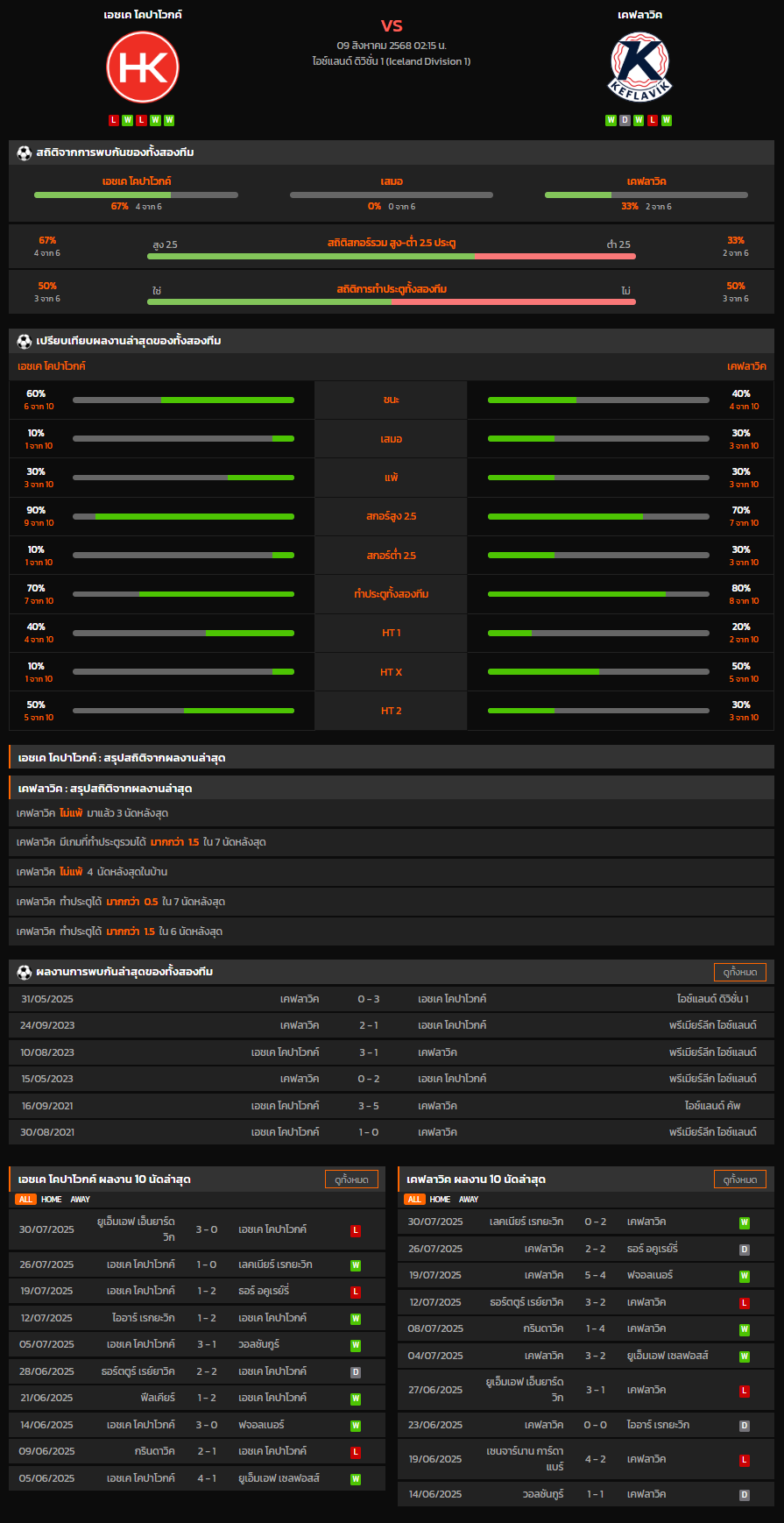Click Keflavik 33% head-to-head win bar
This screenshot has width=784, height=1523.
tap(646, 195)
